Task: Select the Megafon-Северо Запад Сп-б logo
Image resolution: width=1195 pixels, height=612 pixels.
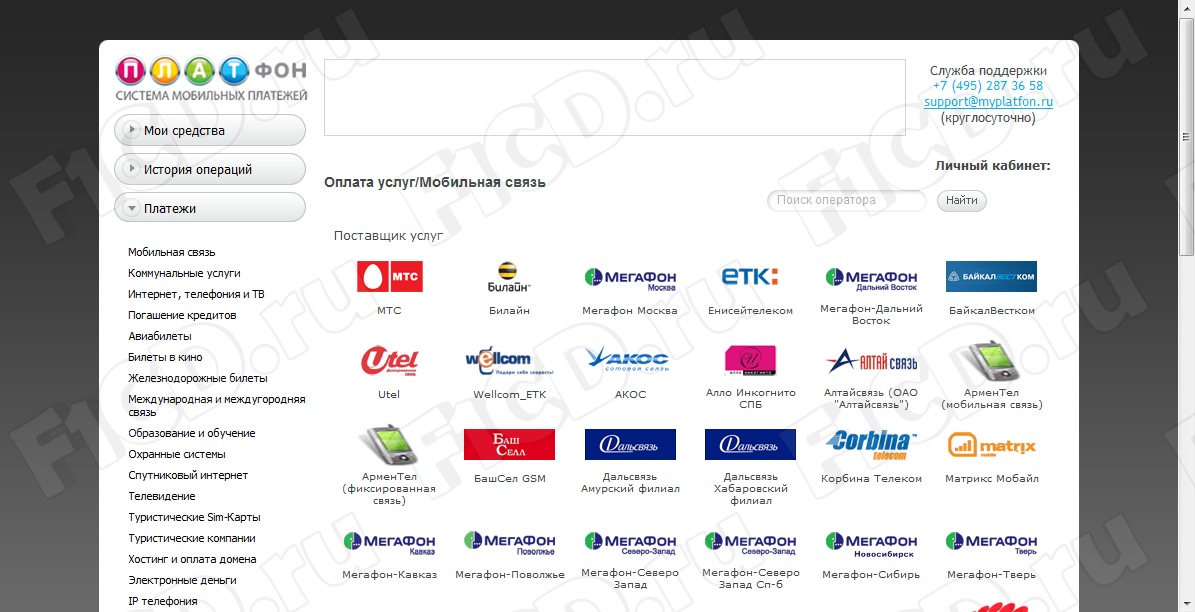Action: [x=750, y=543]
